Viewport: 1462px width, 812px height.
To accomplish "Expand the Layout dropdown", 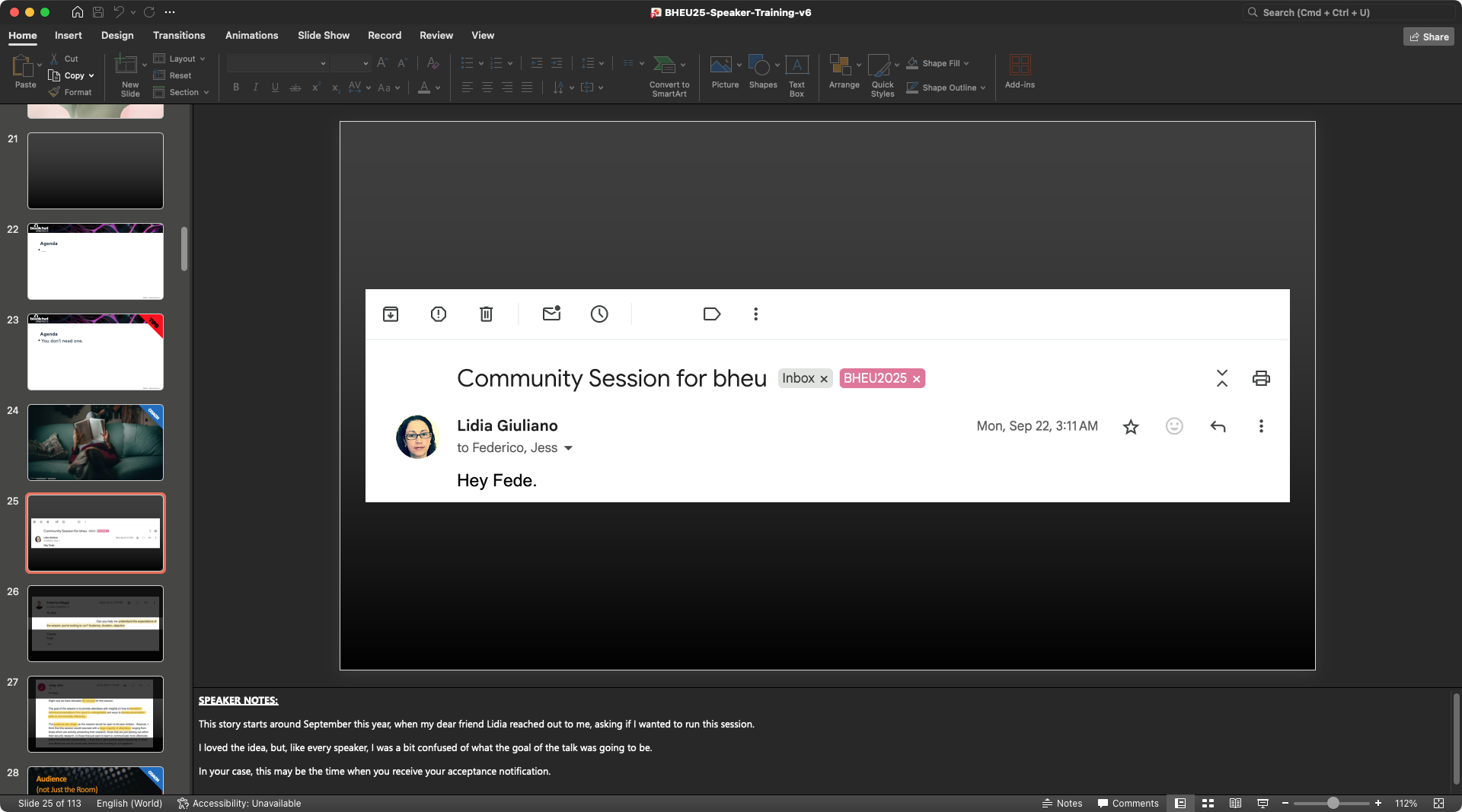I will pyautogui.click(x=180, y=59).
